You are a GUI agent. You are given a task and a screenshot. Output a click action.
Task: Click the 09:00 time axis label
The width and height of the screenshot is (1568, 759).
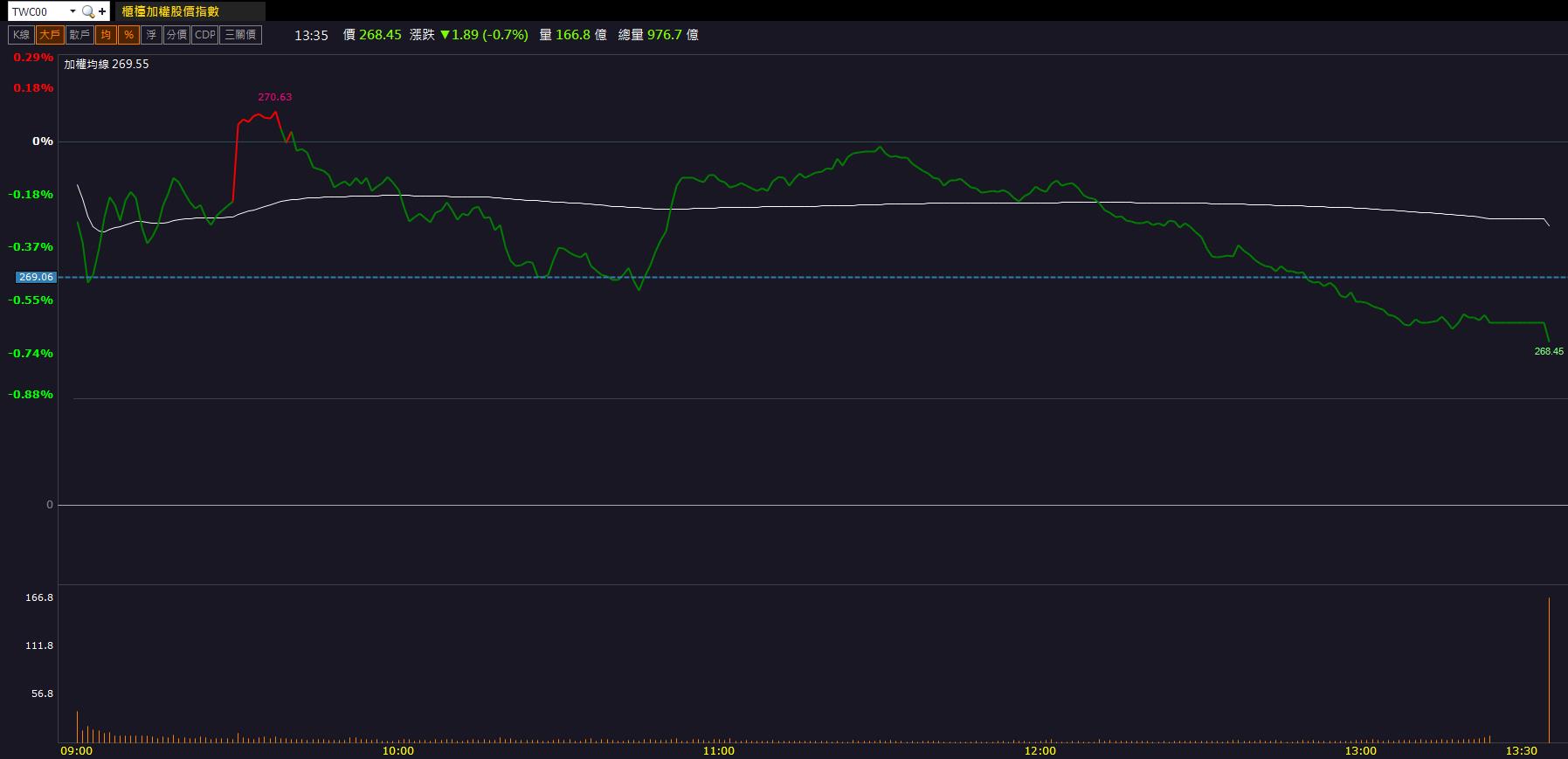(76, 751)
